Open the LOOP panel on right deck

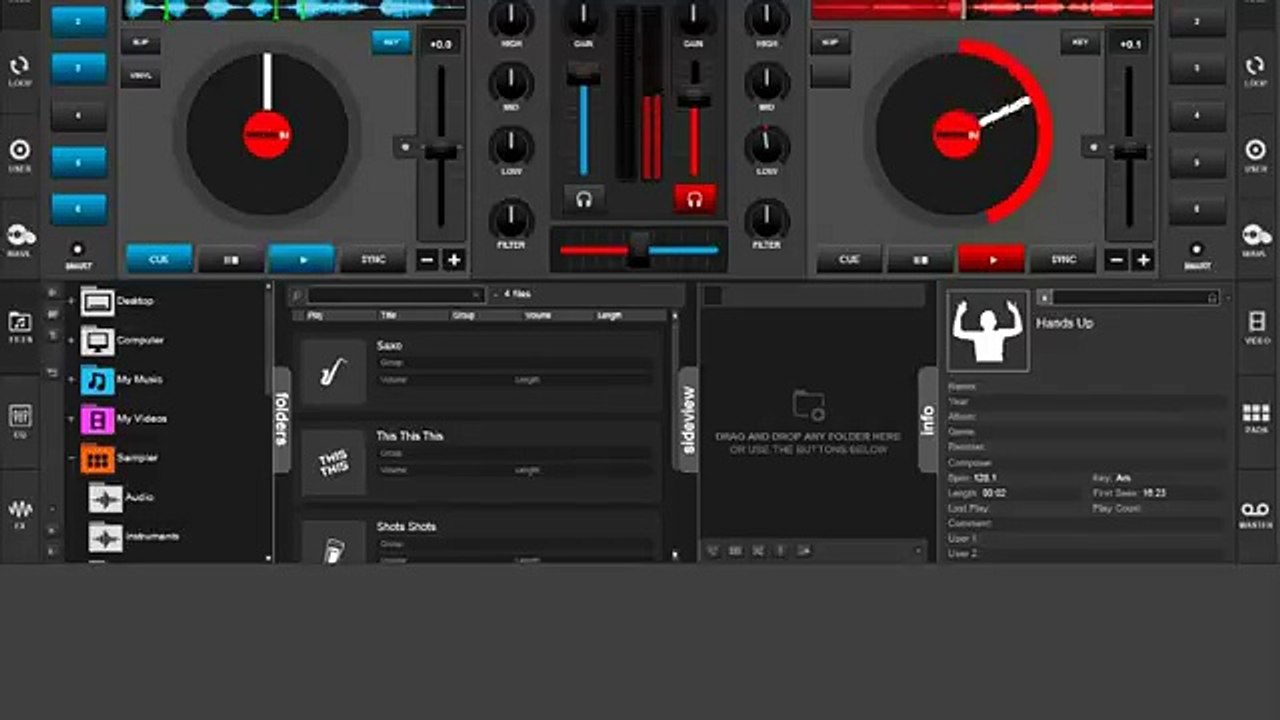tap(1255, 70)
